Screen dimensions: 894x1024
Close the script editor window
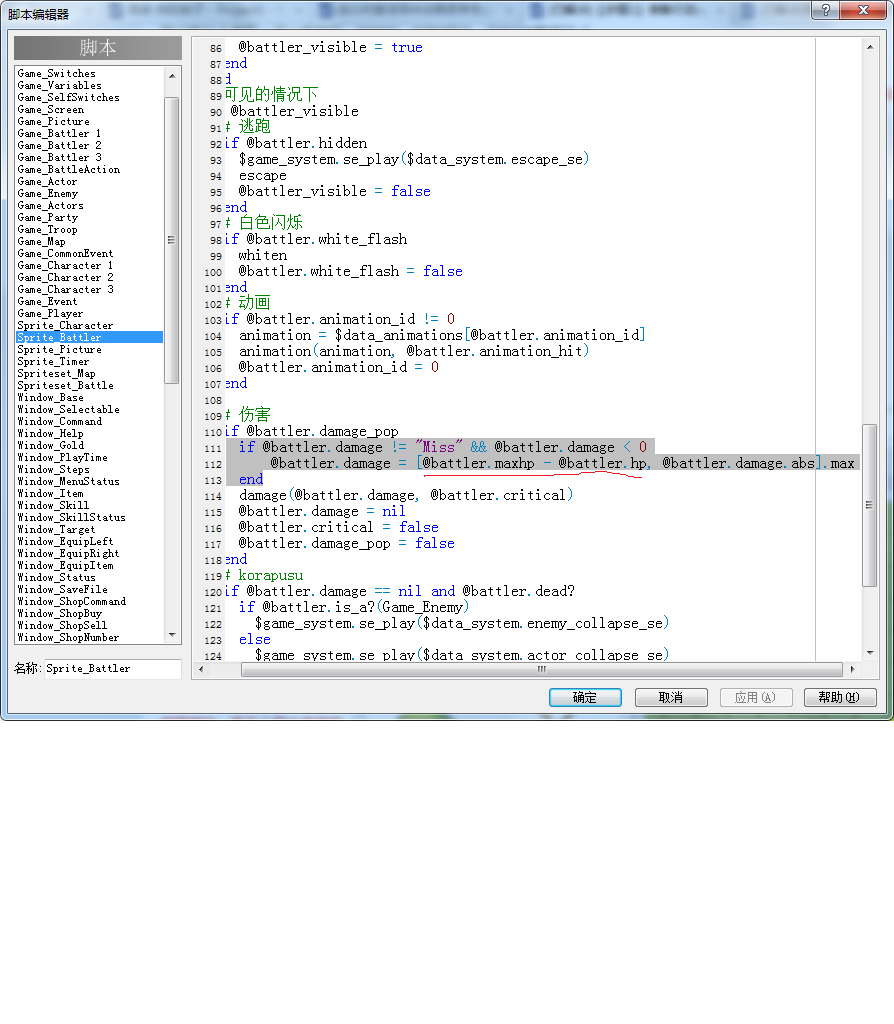(863, 10)
